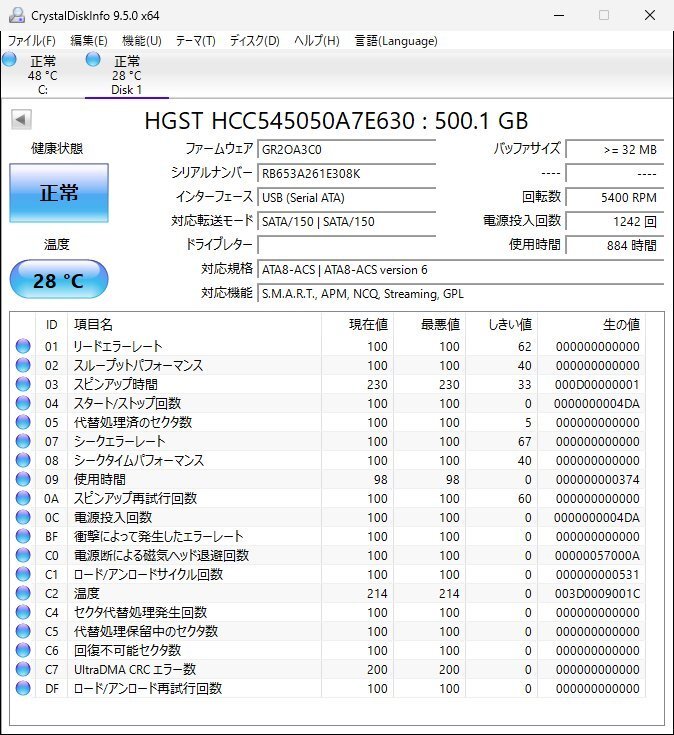Click the status circle for ID 03 row
Image resolution: width=674 pixels, height=735 pixels.
pyautogui.click(x=23, y=384)
